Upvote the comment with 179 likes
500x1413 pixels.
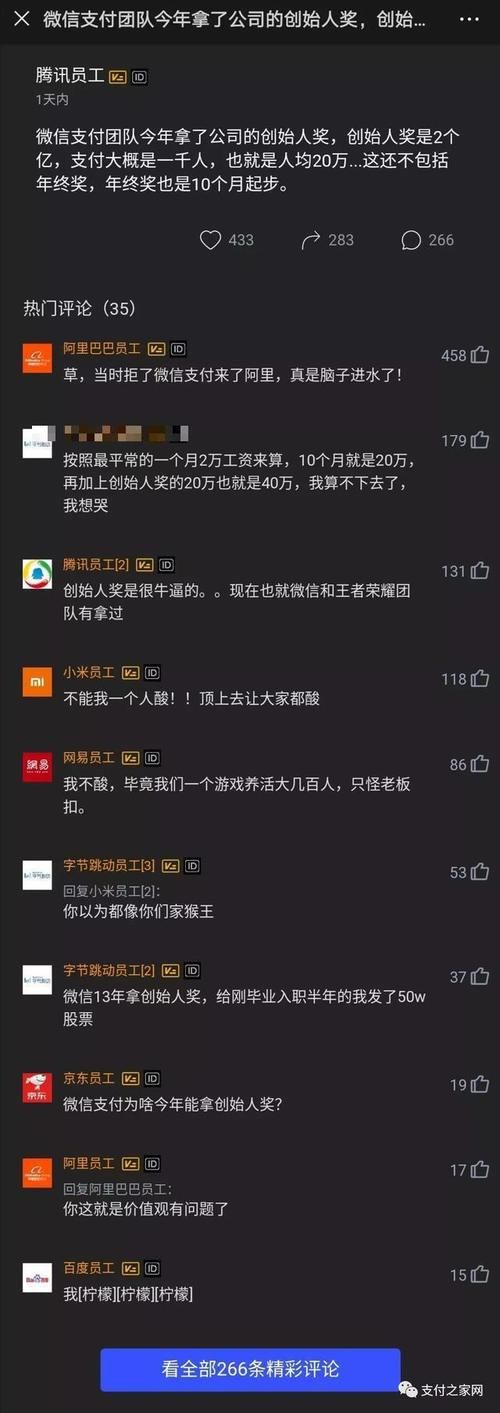[x=480, y=440]
